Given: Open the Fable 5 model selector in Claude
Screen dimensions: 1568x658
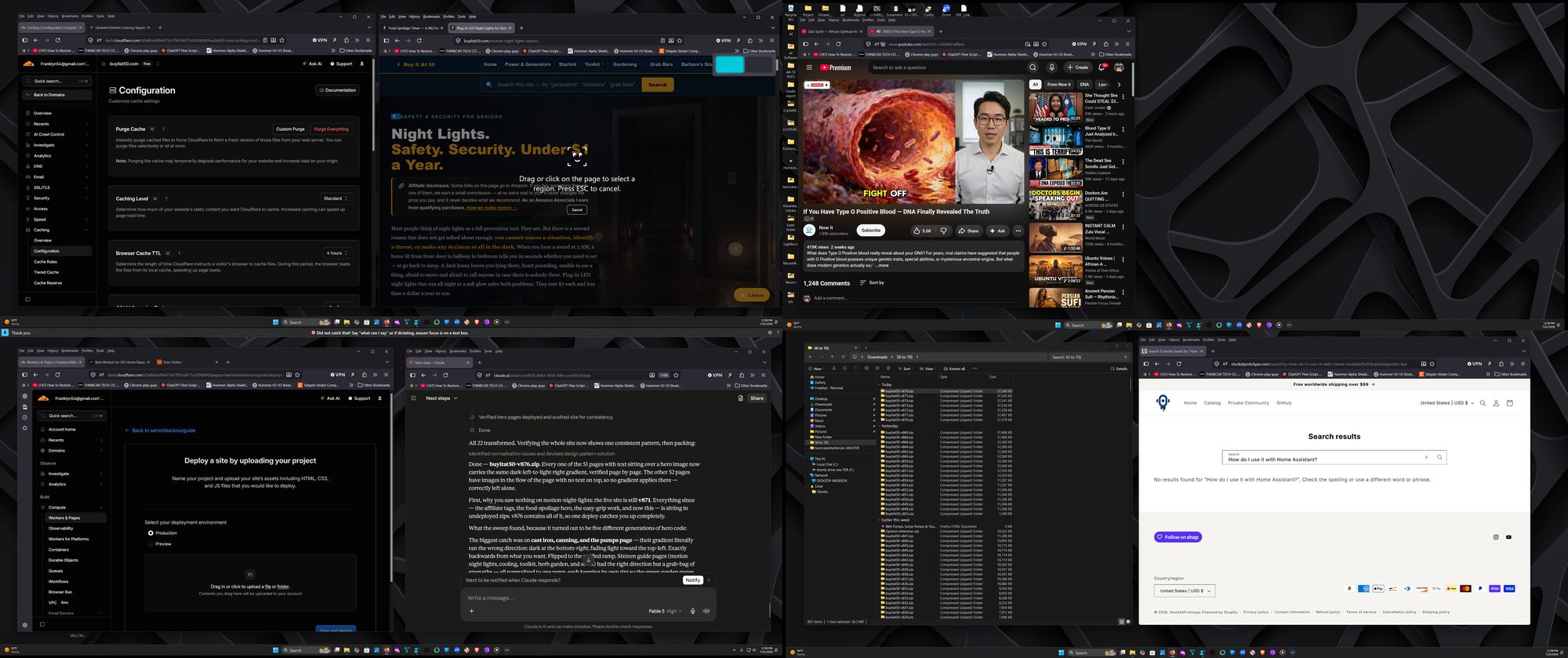Looking at the screenshot, I should pyautogui.click(x=663, y=611).
